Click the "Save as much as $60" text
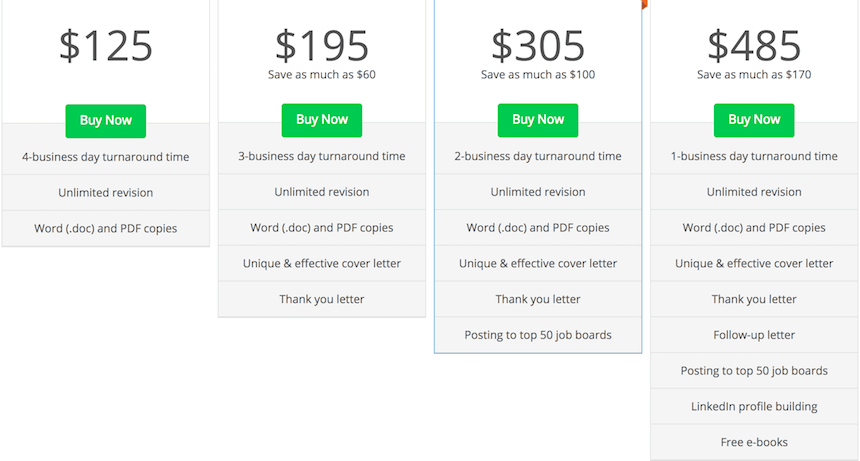The height and width of the screenshot is (461, 860). point(322,74)
